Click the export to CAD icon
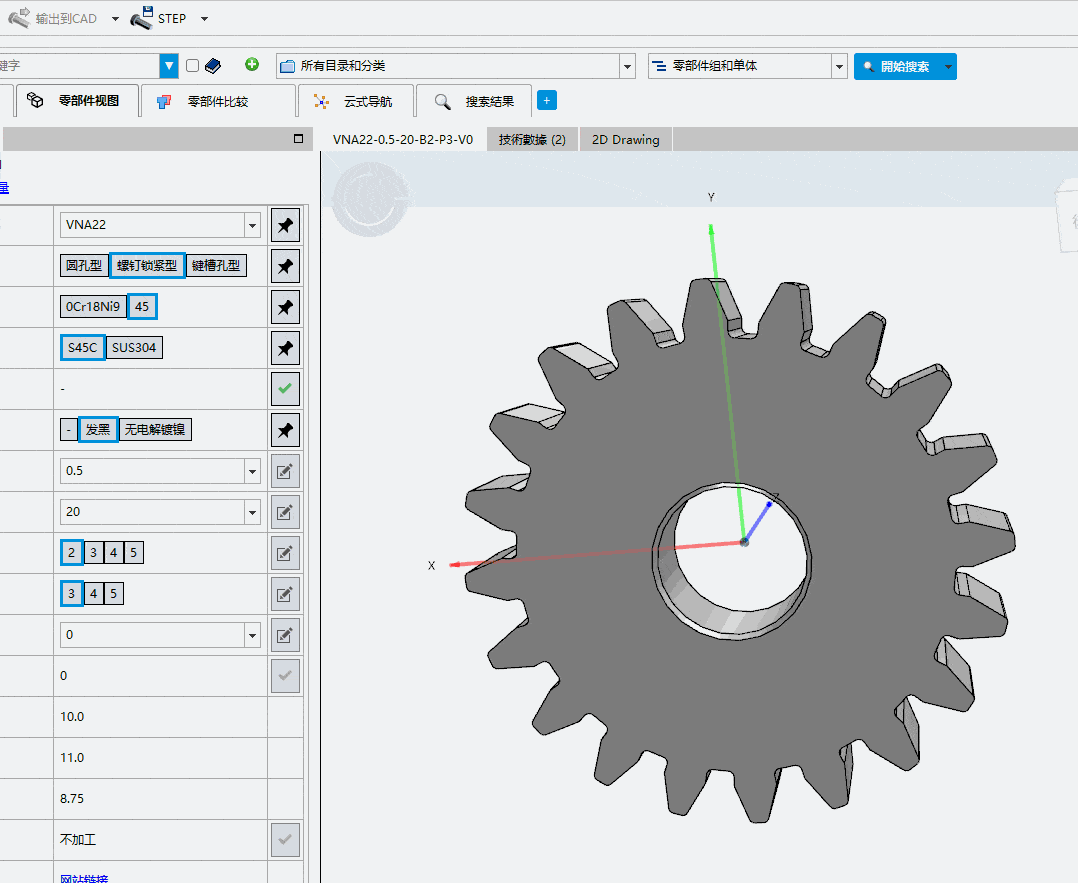 click(19, 18)
